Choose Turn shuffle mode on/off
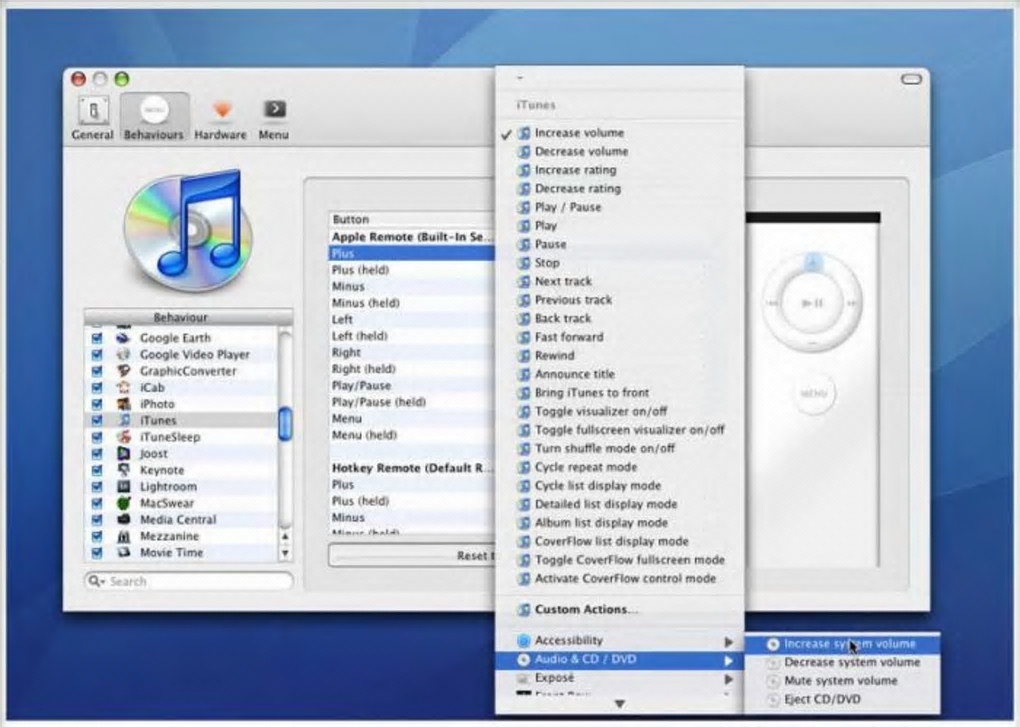The image size is (1020, 727). 619,449
